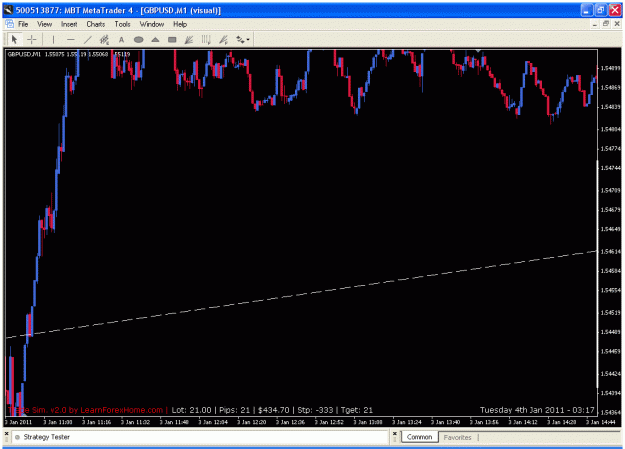Open the Help menu

(x=180, y=24)
